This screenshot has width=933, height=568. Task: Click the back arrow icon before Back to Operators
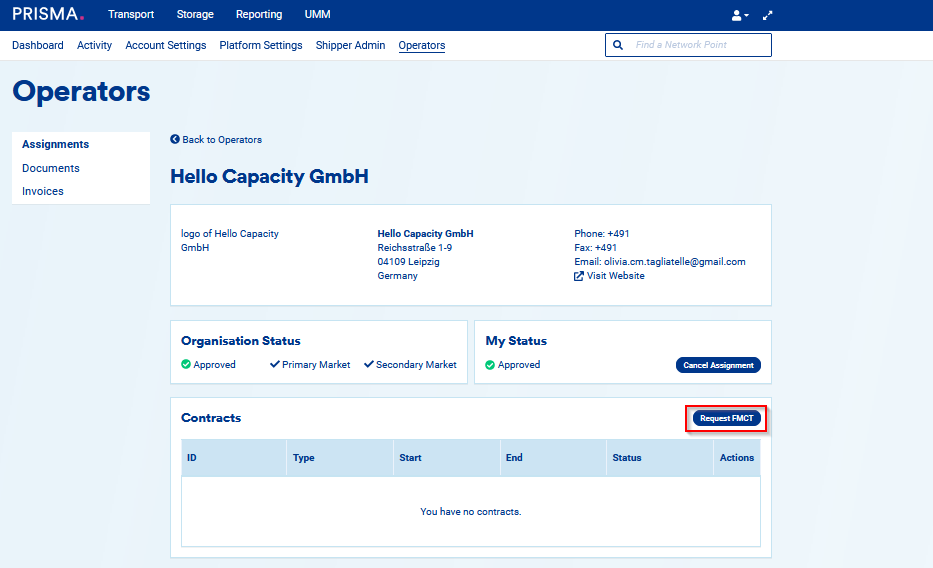click(175, 139)
